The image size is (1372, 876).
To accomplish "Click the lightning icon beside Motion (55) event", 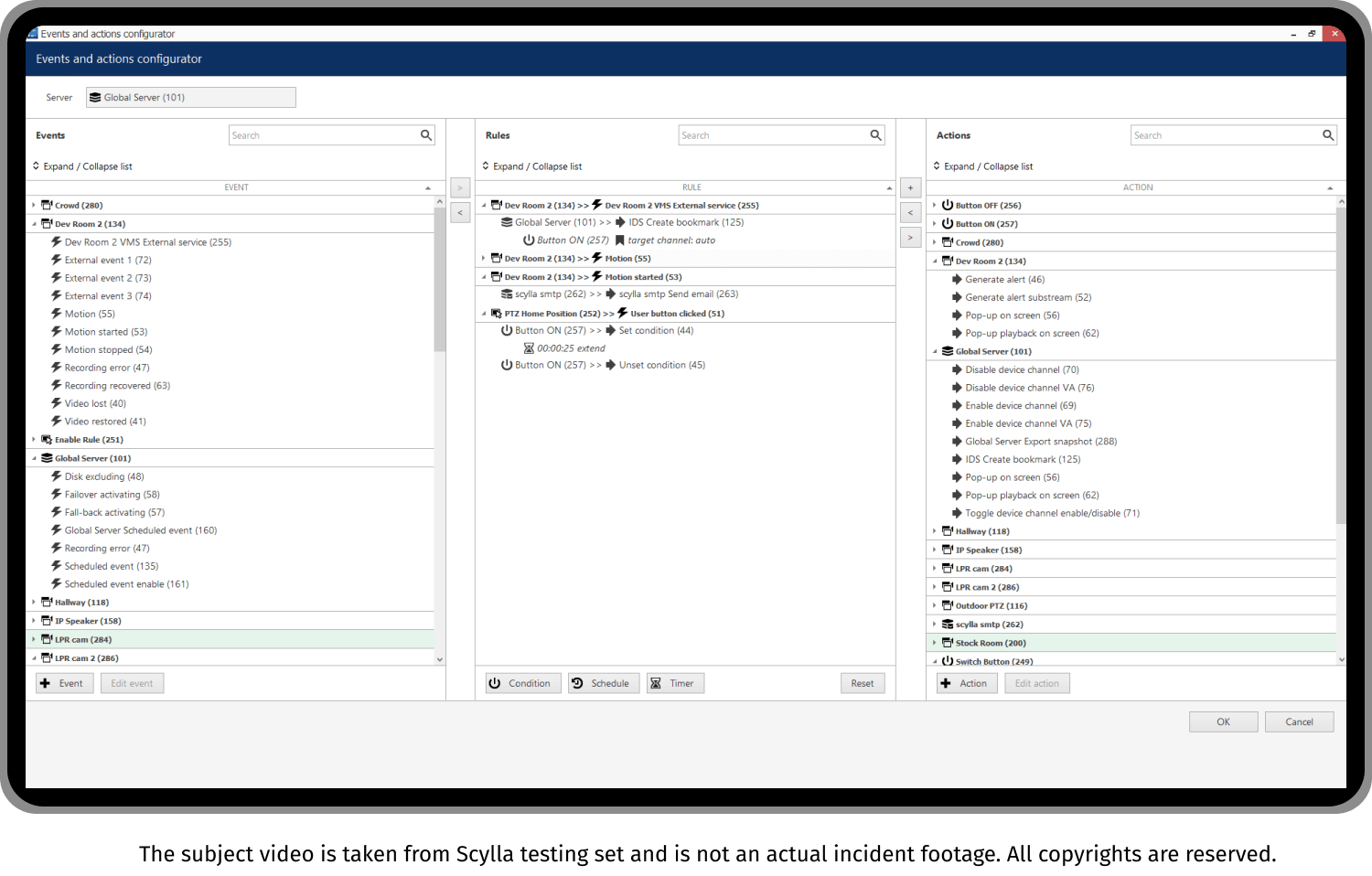I will pyautogui.click(x=56, y=314).
